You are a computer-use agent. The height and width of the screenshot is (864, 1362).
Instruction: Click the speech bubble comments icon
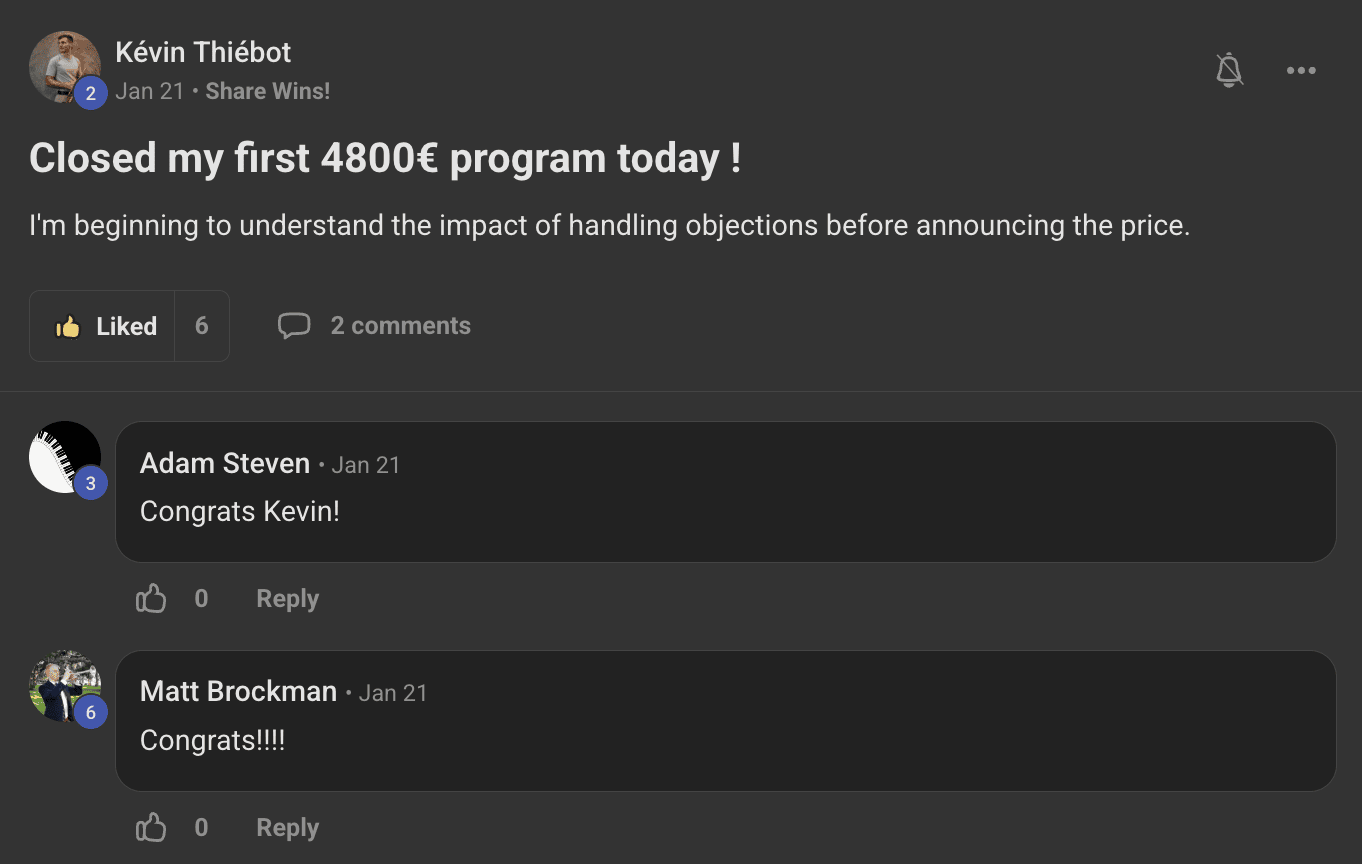(x=293, y=326)
